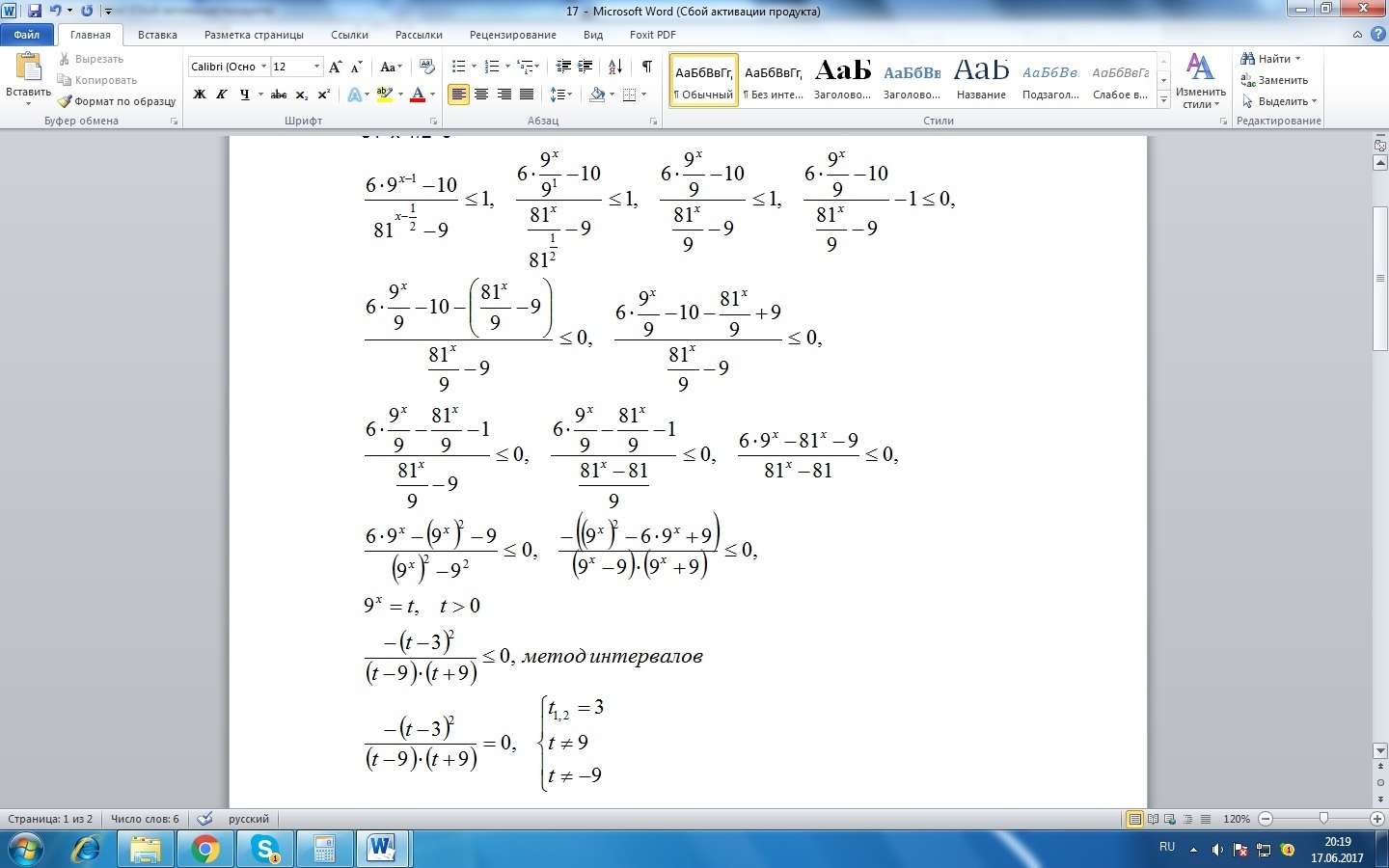Minimize the ribbon with the caret icon
The height and width of the screenshot is (868, 1389).
coord(1357,35)
